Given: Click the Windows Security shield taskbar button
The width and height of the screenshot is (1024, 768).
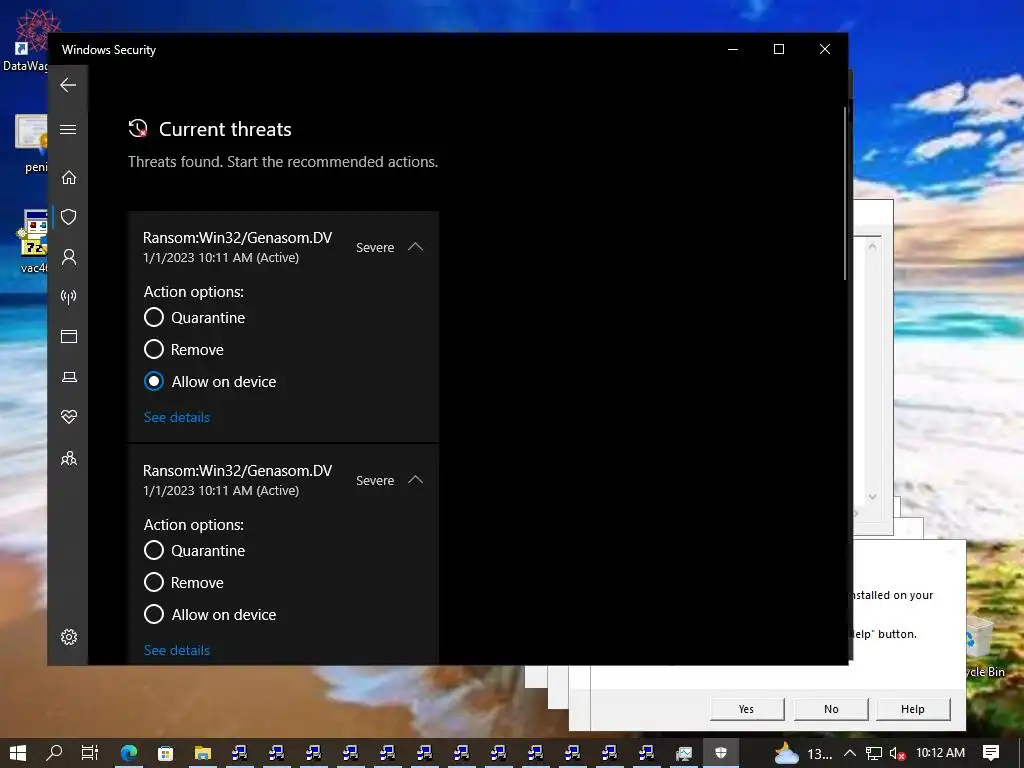Looking at the screenshot, I should [721, 753].
